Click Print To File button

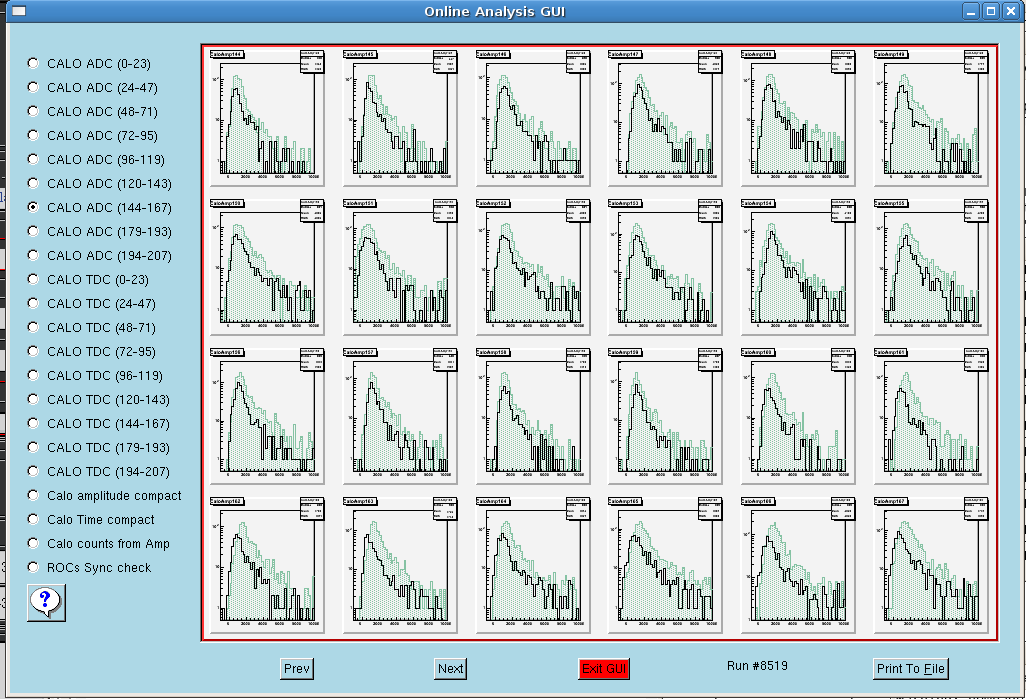coord(910,668)
